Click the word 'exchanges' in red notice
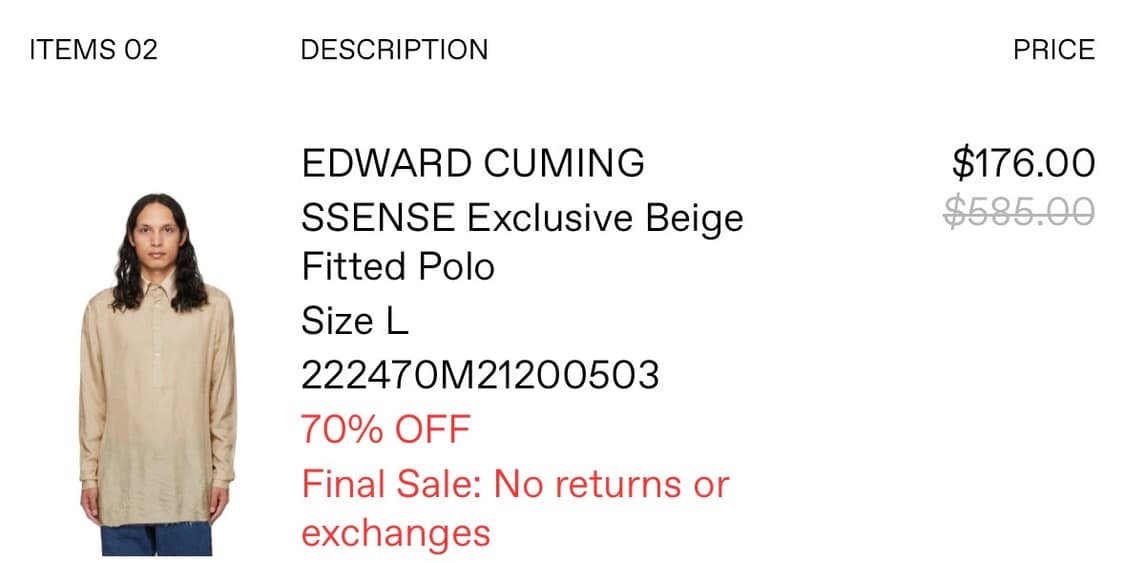The height and width of the screenshot is (563, 1125). 396,533
